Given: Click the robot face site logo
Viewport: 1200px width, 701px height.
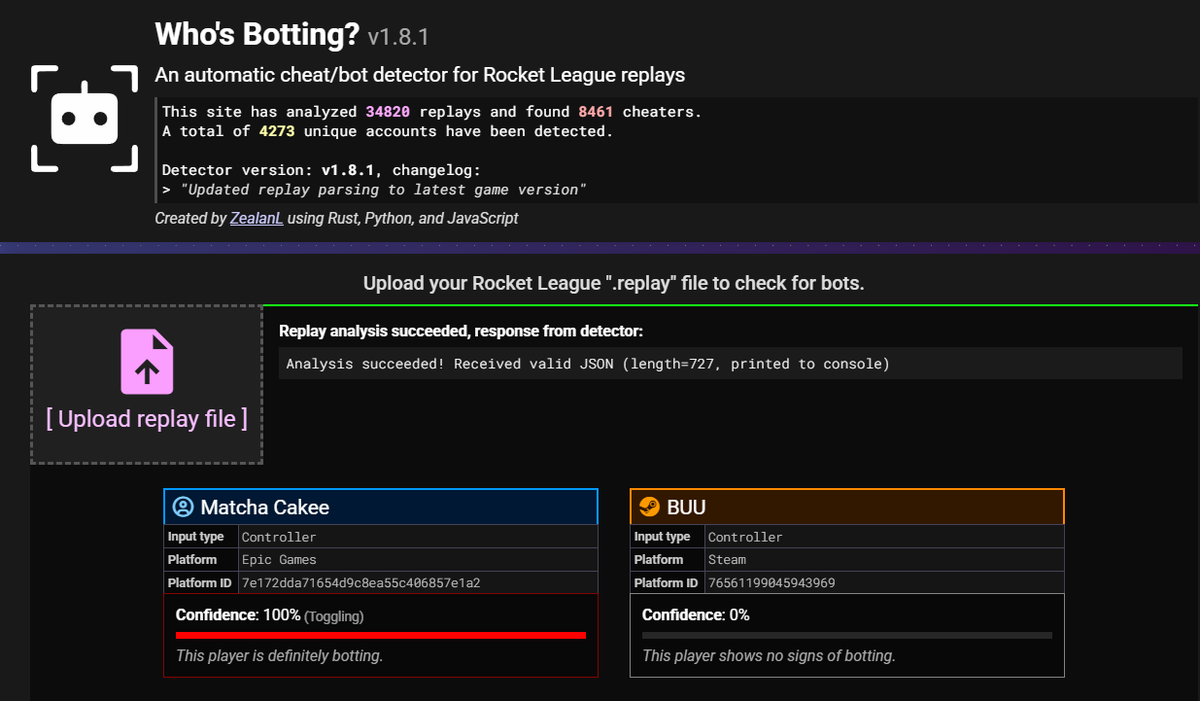Looking at the screenshot, I should point(84,118).
